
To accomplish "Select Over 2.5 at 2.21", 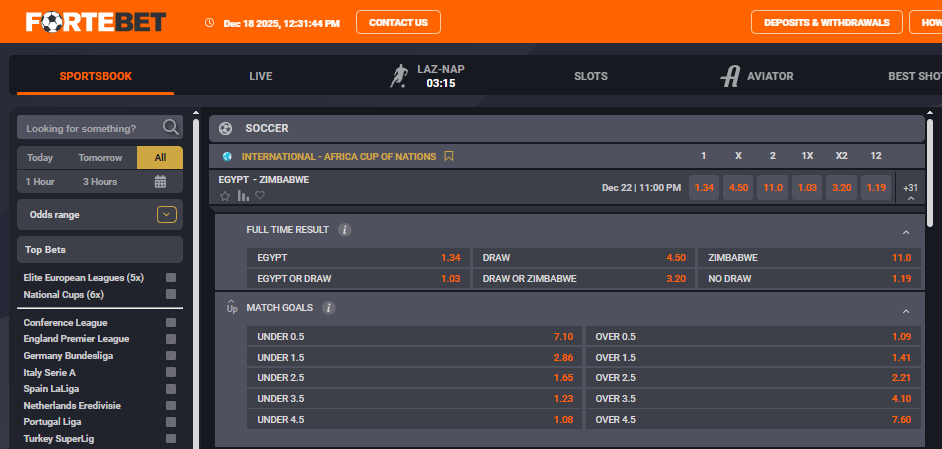I will click(x=753, y=378).
